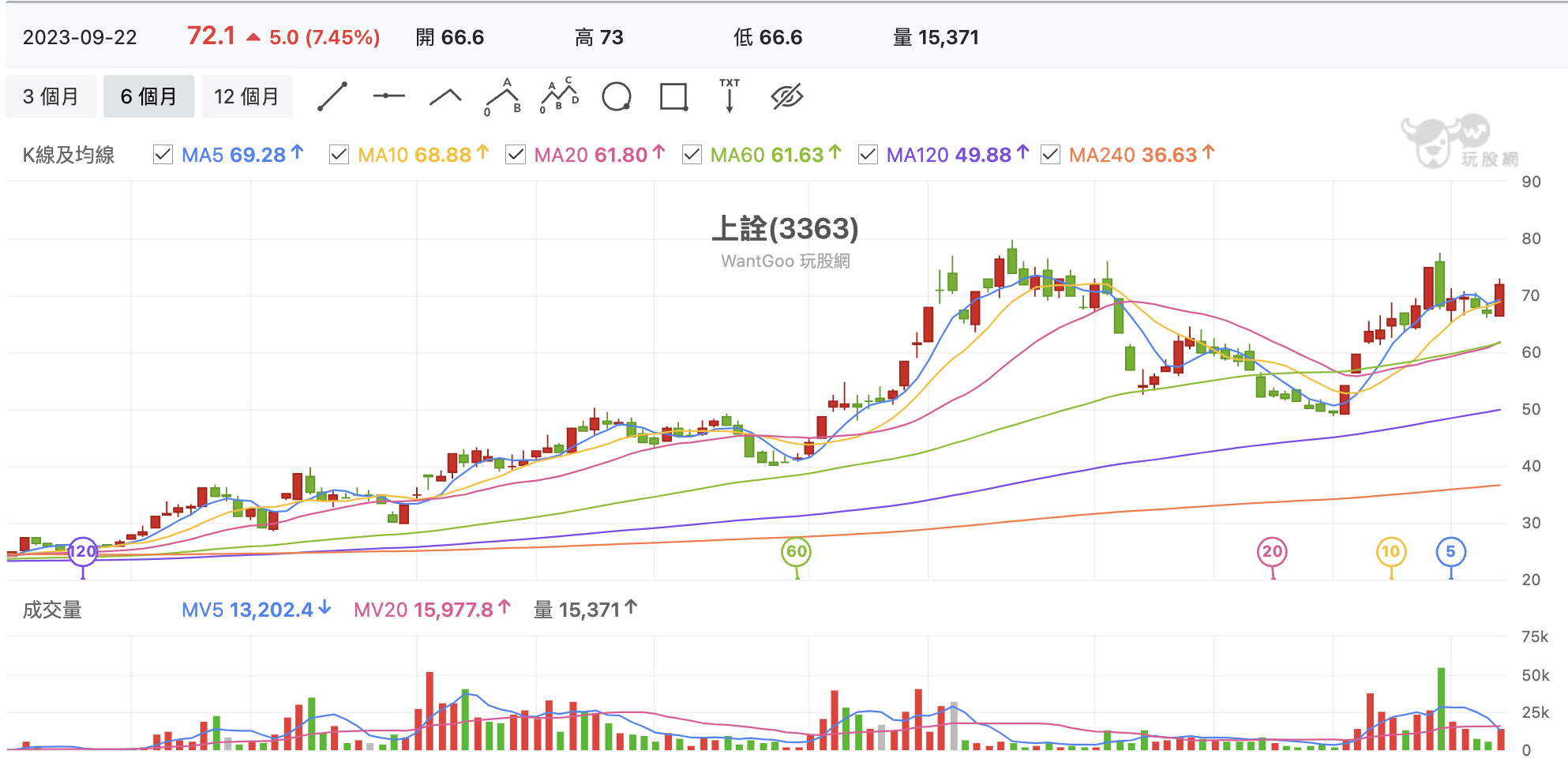
Task: Click the MA60 61.63 label
Action: 775,155
